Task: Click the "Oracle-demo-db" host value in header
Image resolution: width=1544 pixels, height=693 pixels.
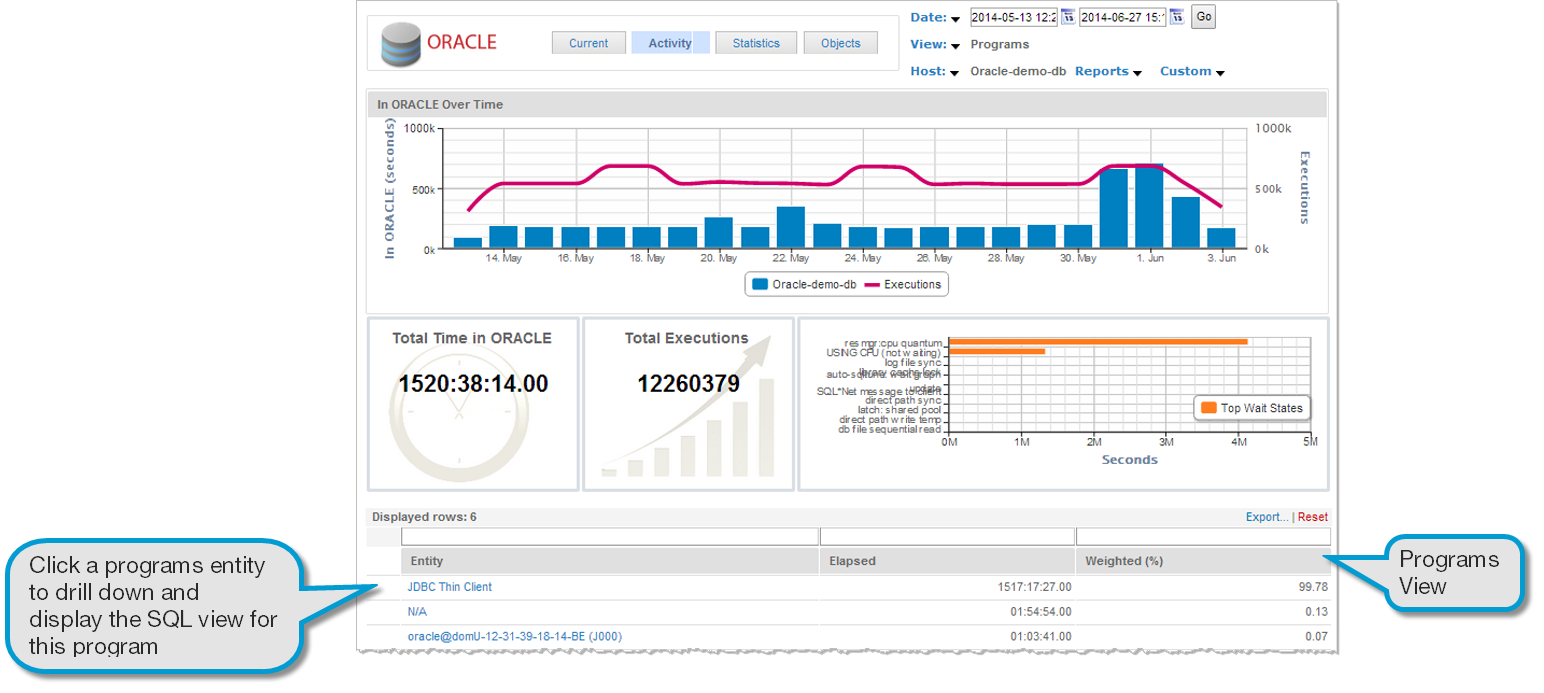Action: click(1018, 72)
